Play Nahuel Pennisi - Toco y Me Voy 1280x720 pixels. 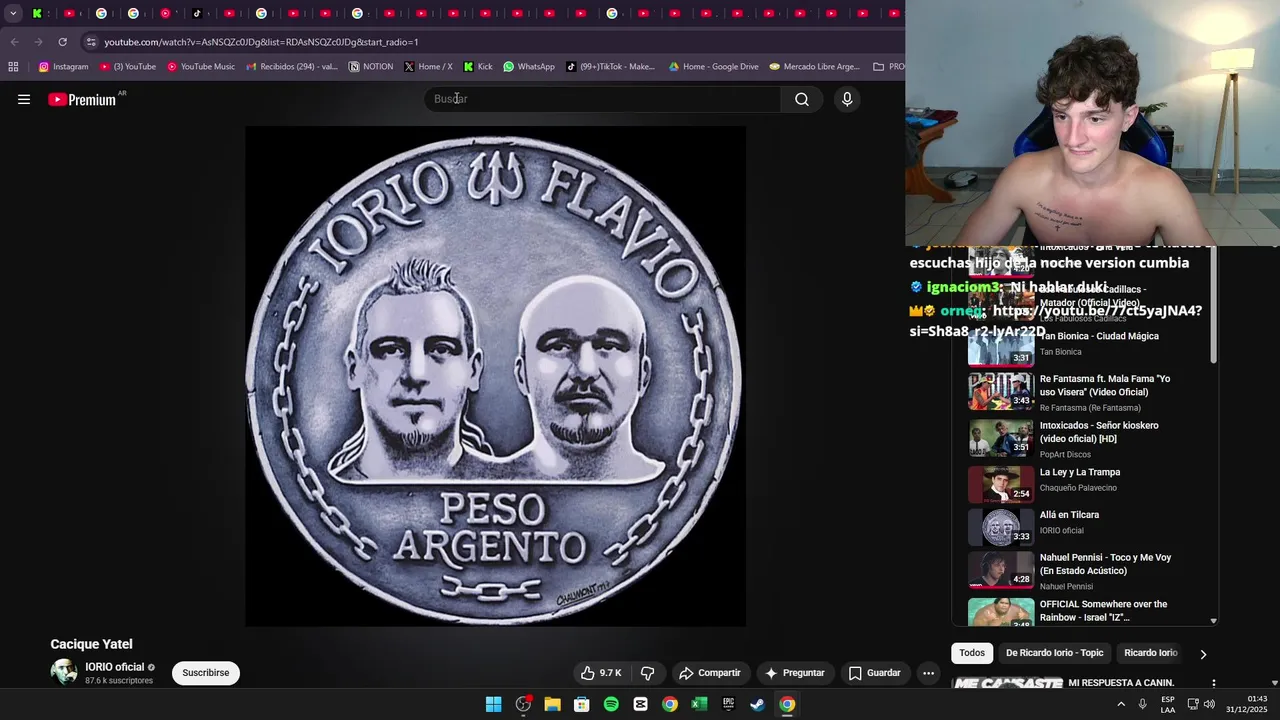point(1105,564)
